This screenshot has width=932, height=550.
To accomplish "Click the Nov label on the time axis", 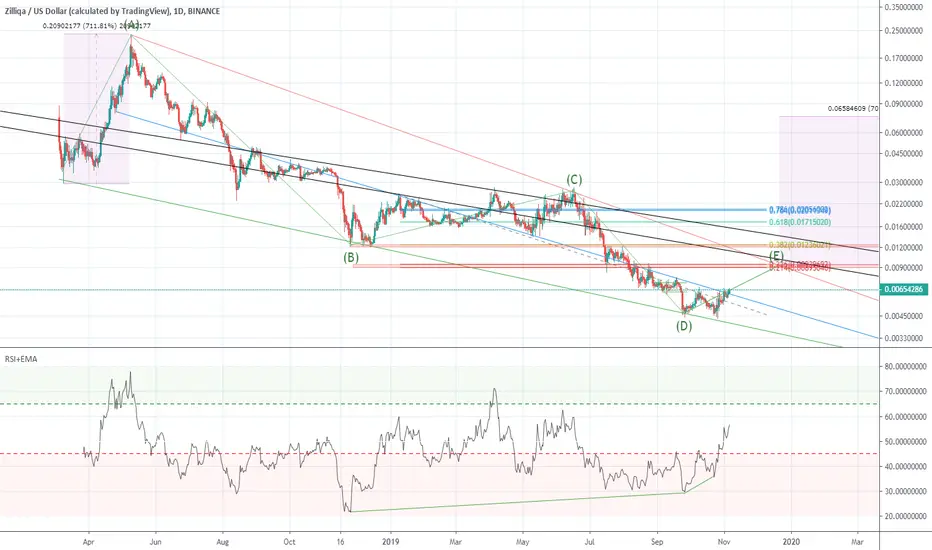I will [724, 542].
